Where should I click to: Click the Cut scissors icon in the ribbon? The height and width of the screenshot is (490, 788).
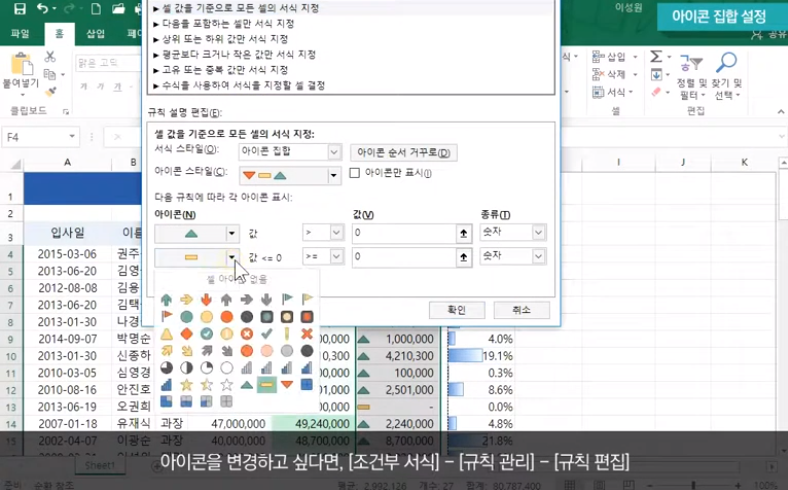point(50,56)
